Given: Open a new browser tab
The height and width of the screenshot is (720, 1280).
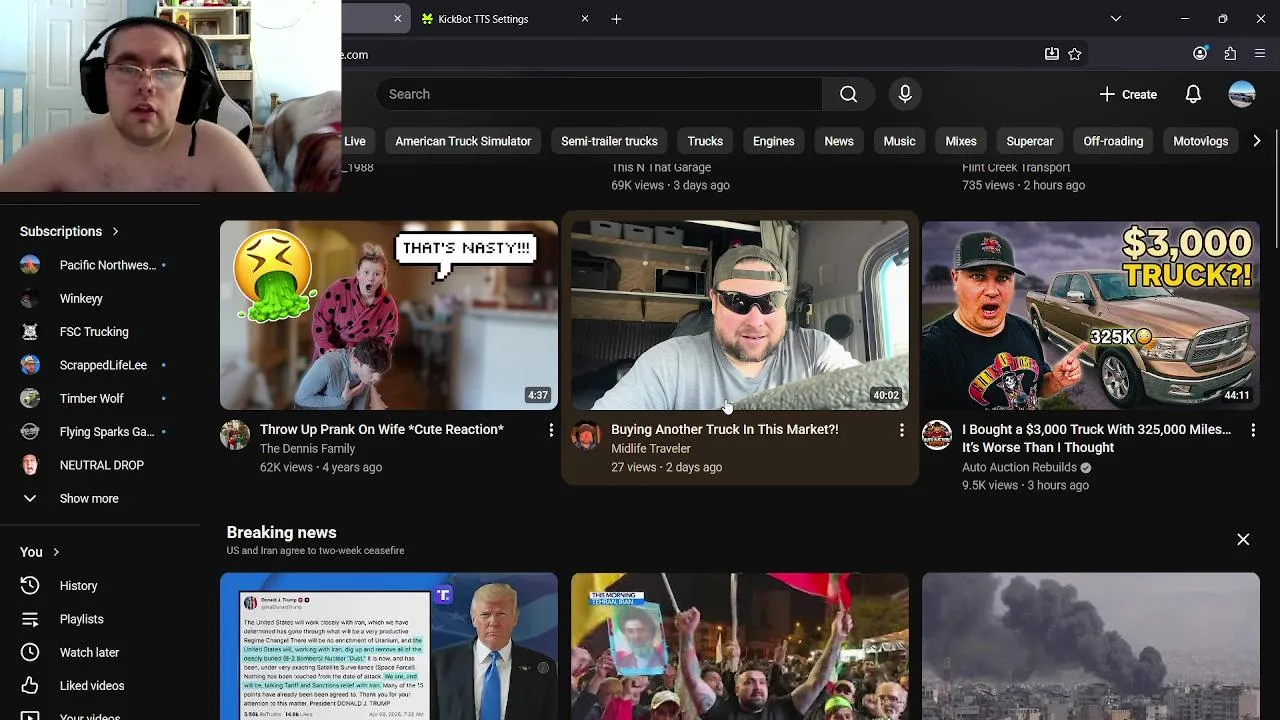Looking at the screenshot, I should 616,19.
